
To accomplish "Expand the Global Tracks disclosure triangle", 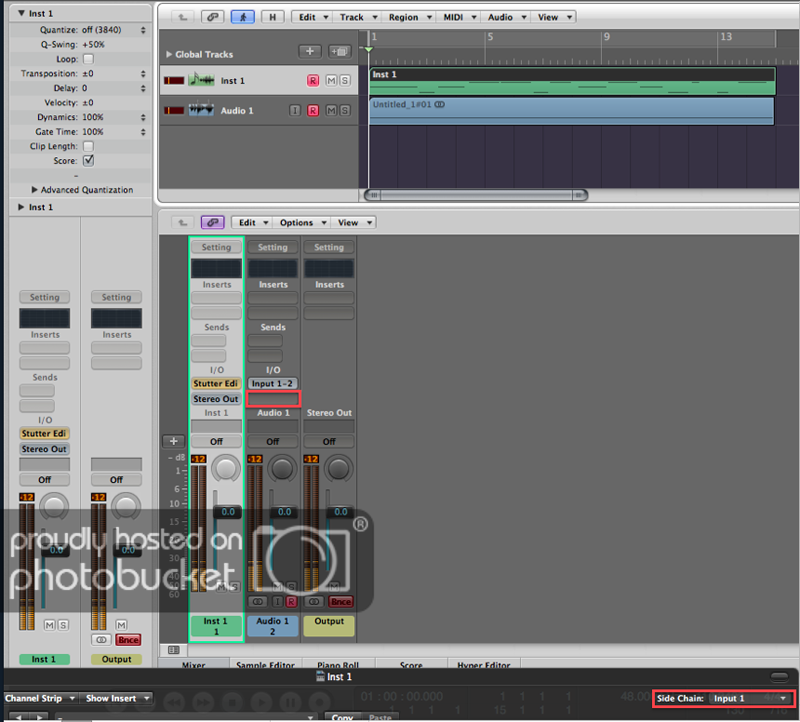I will [x=168, y=54].
